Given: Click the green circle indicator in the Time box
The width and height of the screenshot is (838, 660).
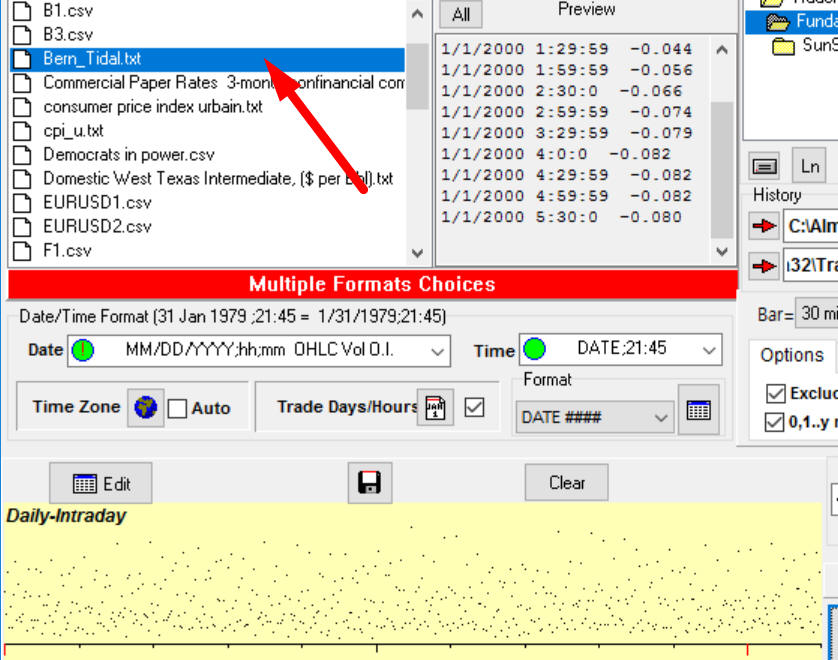Looking at the screenshot, I should pyautogui.click(x=534, y=349).
